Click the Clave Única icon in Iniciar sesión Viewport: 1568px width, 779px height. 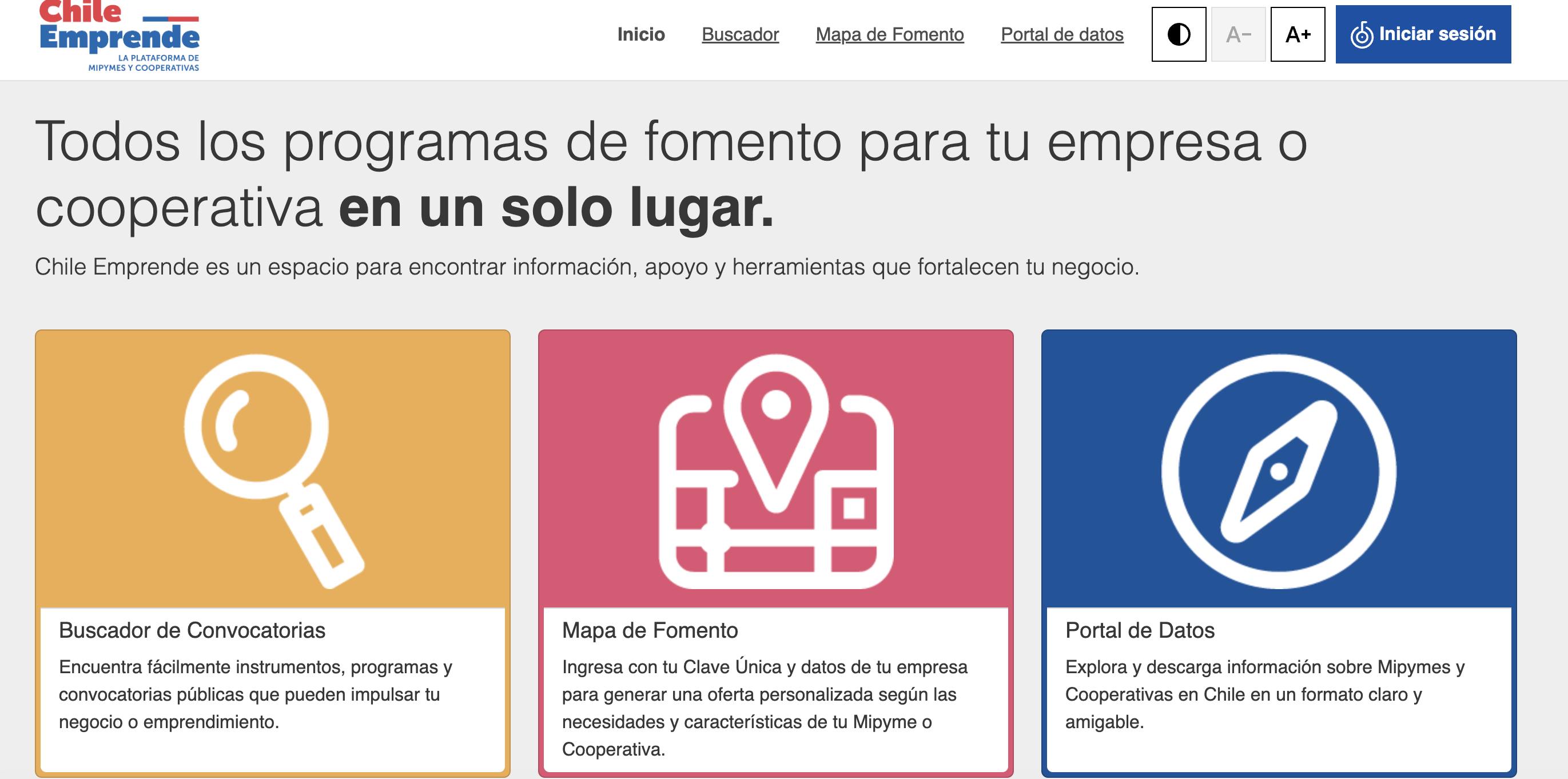(1361, 35)
